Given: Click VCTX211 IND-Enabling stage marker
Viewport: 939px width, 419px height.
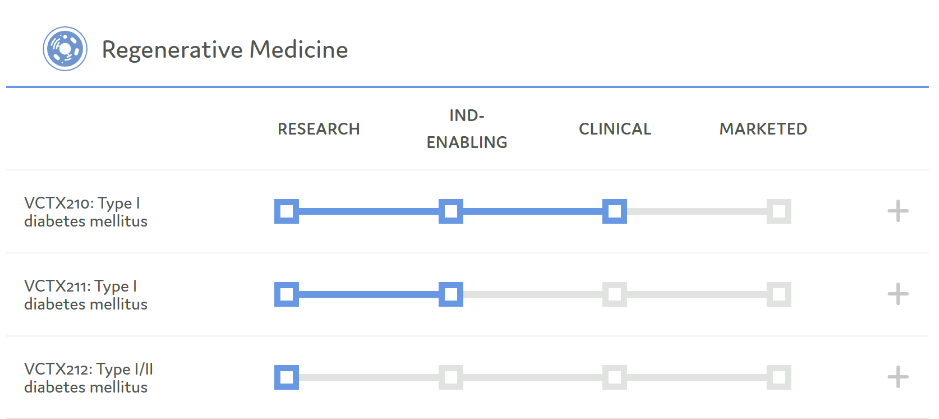Looking at the screenshot, I should (x=451, y=294).
